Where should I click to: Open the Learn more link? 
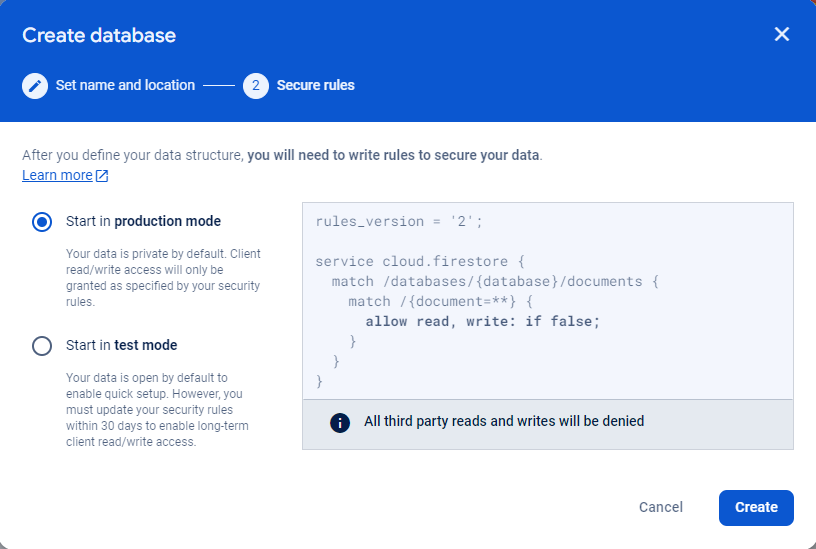[57, 175]
